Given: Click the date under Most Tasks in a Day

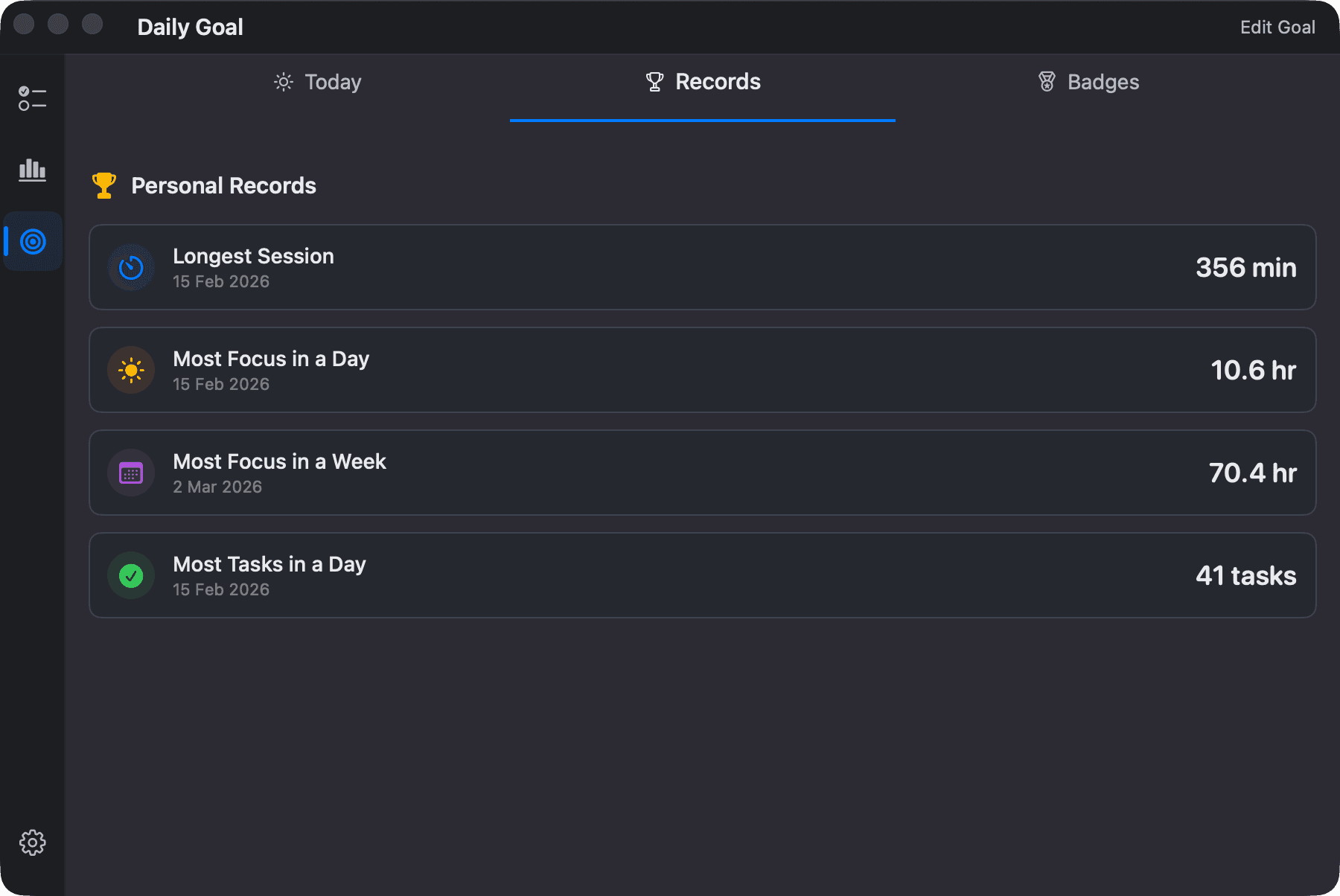Looking at the screenshot, I should click(221, 589).
